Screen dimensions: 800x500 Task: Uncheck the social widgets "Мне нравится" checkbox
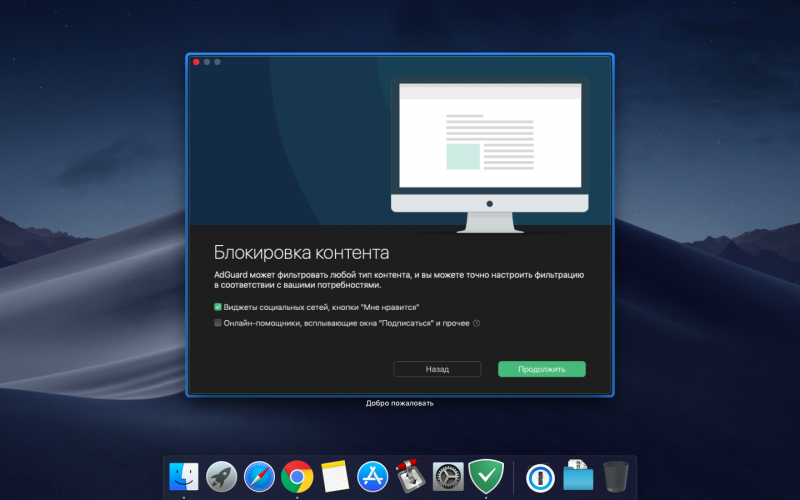[x=218, y=307]
